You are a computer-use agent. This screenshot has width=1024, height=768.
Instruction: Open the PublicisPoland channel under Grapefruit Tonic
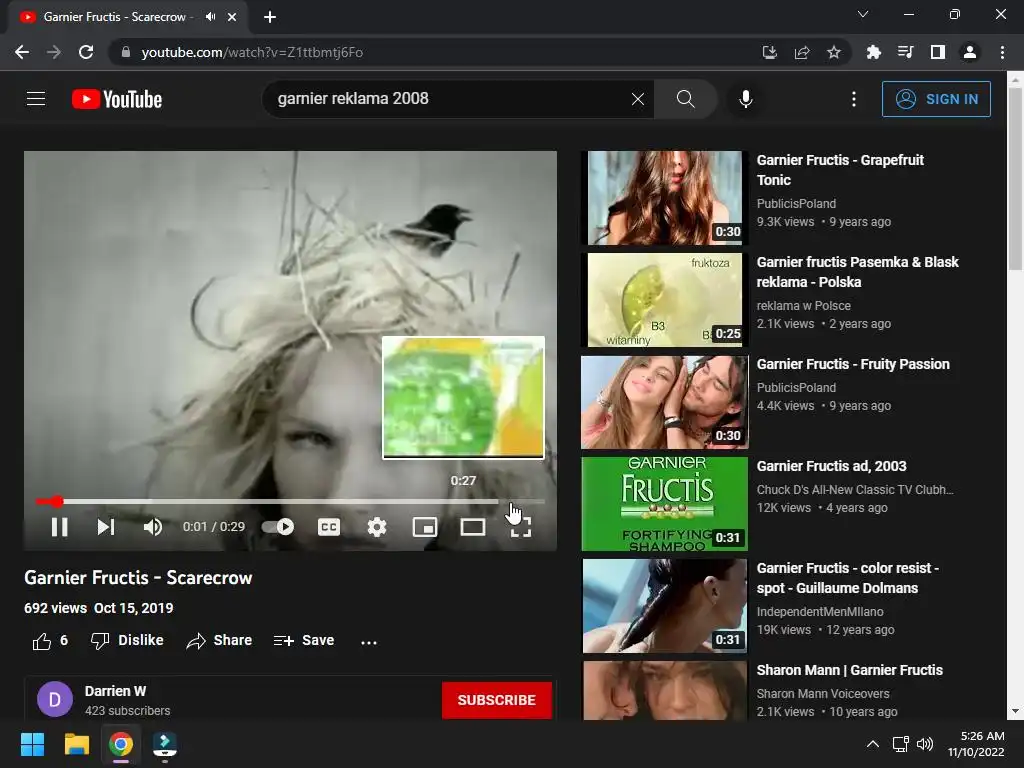(796, 204)
